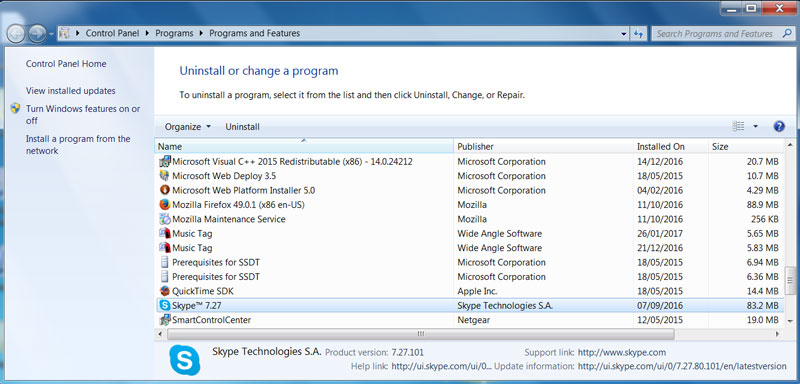Click the Music Tag icon dated 21/12/2016
Viewport: 800px width, 384px height.
pos(164,248)
